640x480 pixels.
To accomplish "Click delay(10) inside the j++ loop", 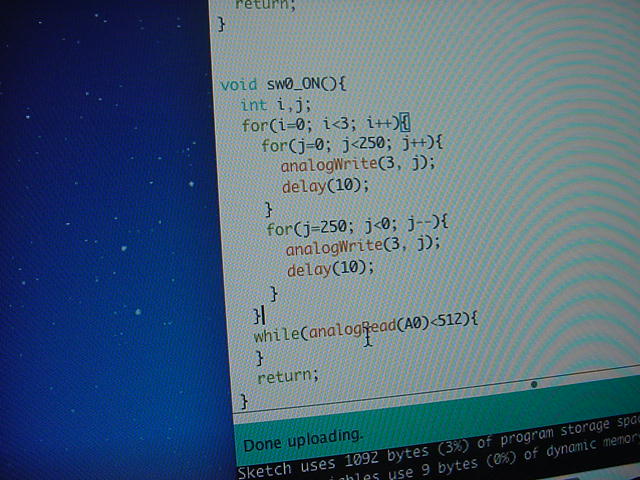I will click(325, 186).
